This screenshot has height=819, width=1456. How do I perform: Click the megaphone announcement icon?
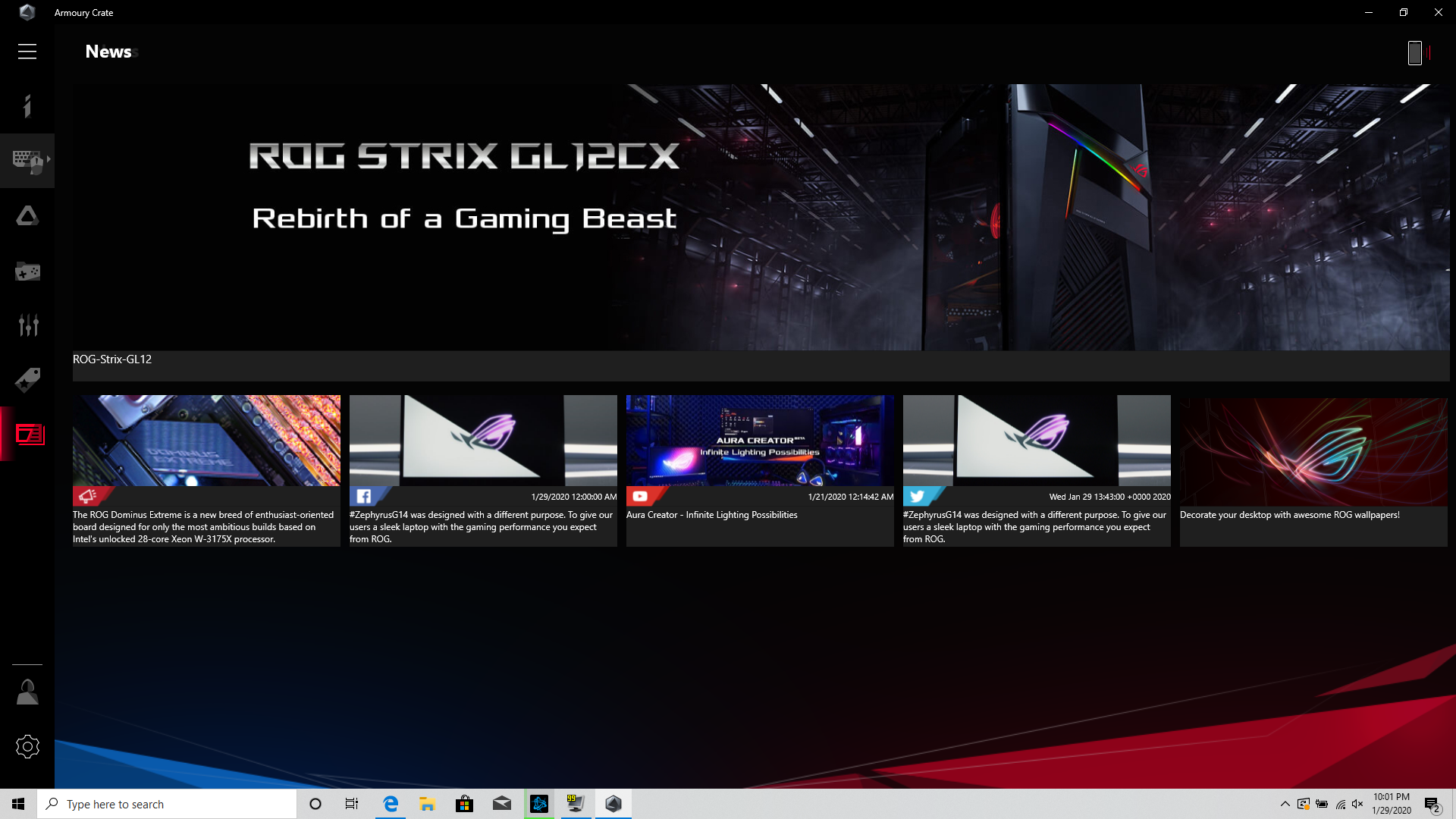pyautogui.click(x=87, y=496)
